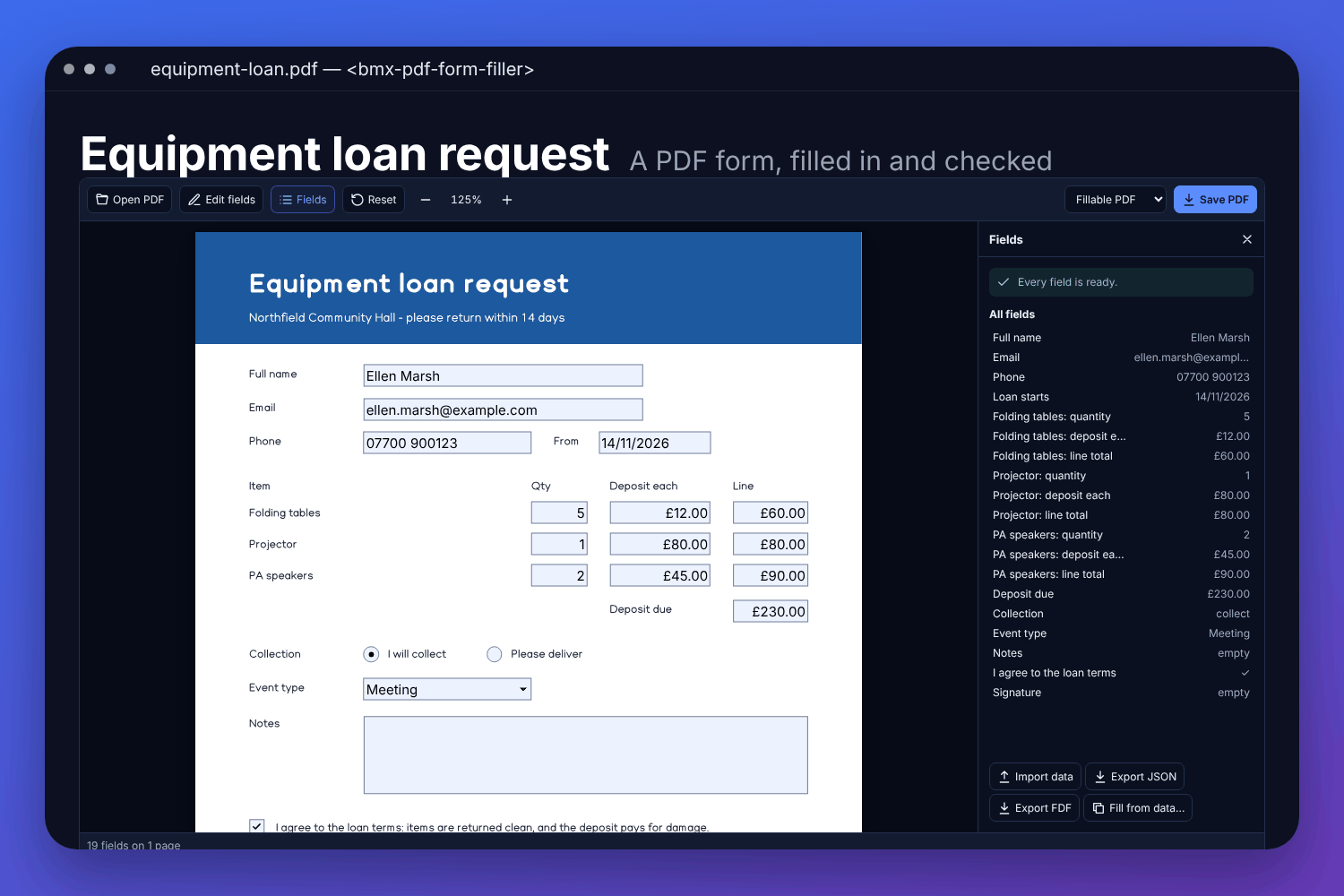The image size is (1344, 896).
Task: Edit Folding tables quantity box
Action: [559, 513]
